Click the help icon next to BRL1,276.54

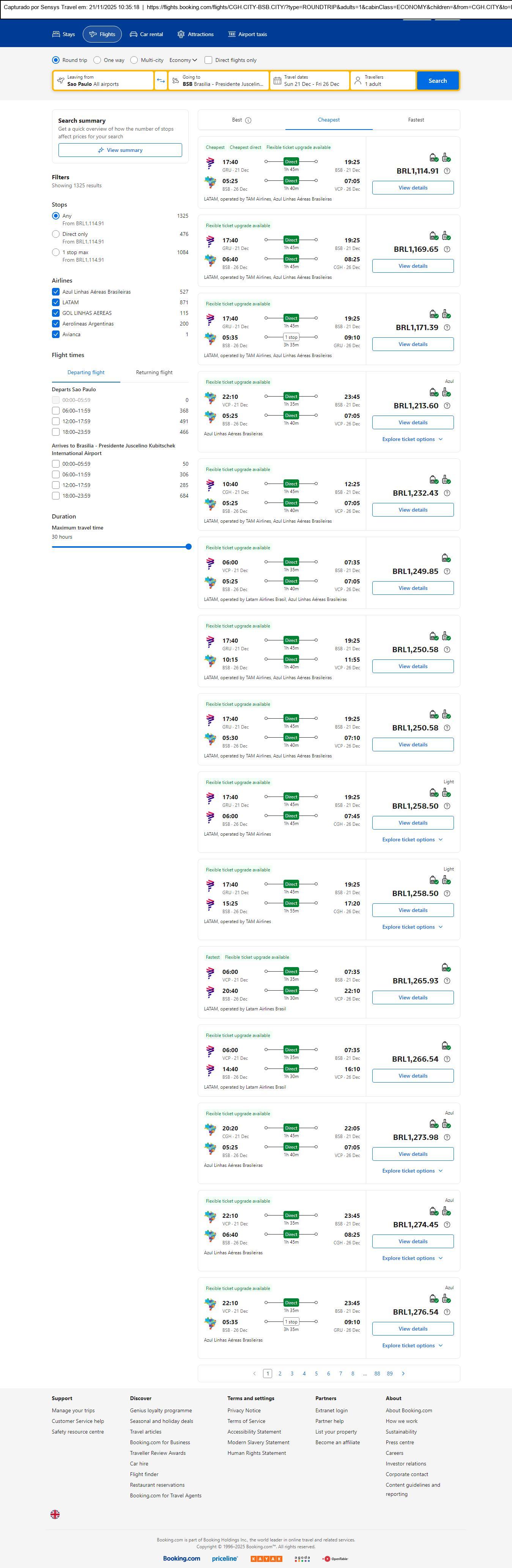pos(447,1312)
